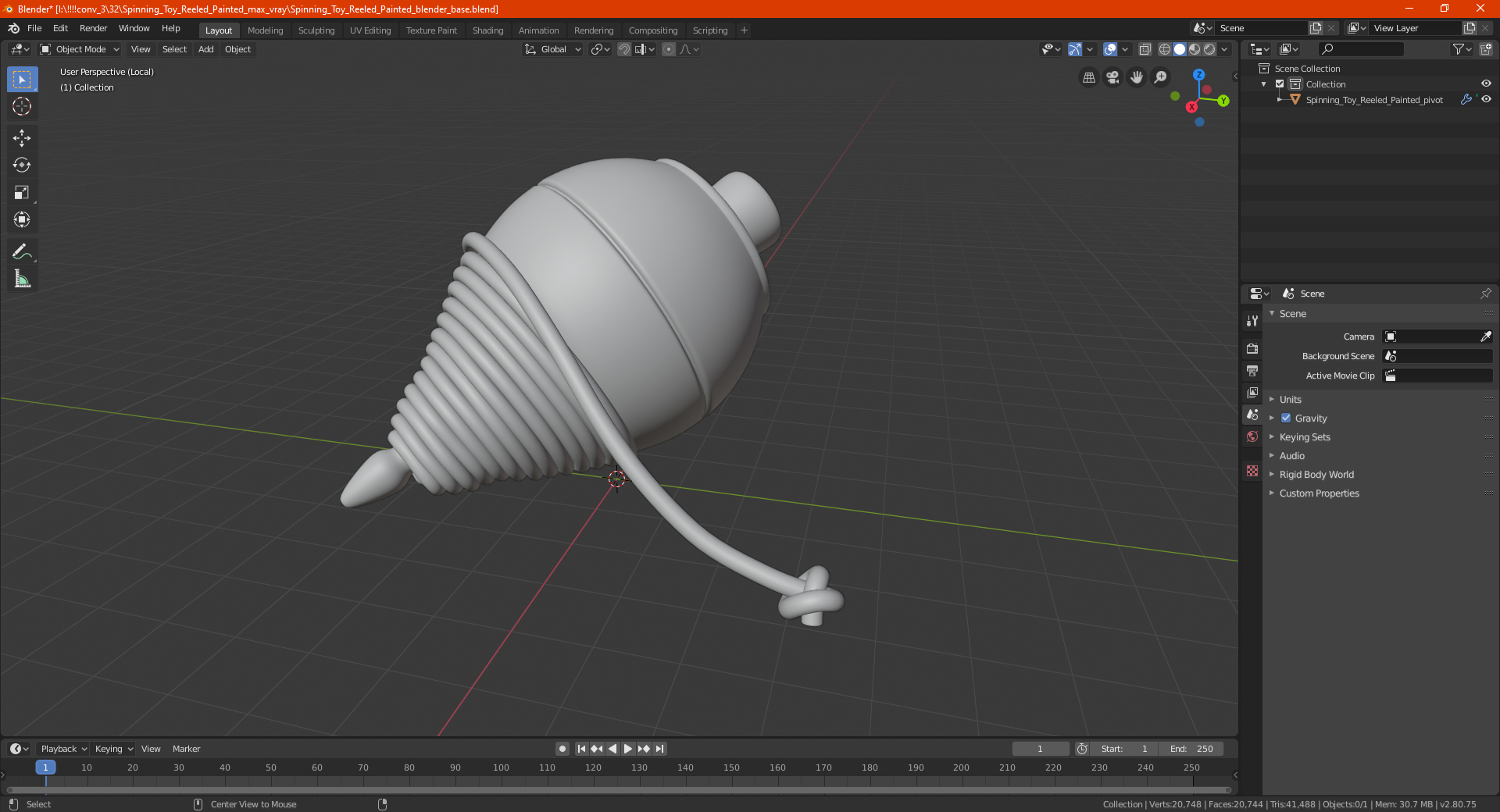
Task: Expand the Custom Properties panel
Action: click(x=1319, y=493)
